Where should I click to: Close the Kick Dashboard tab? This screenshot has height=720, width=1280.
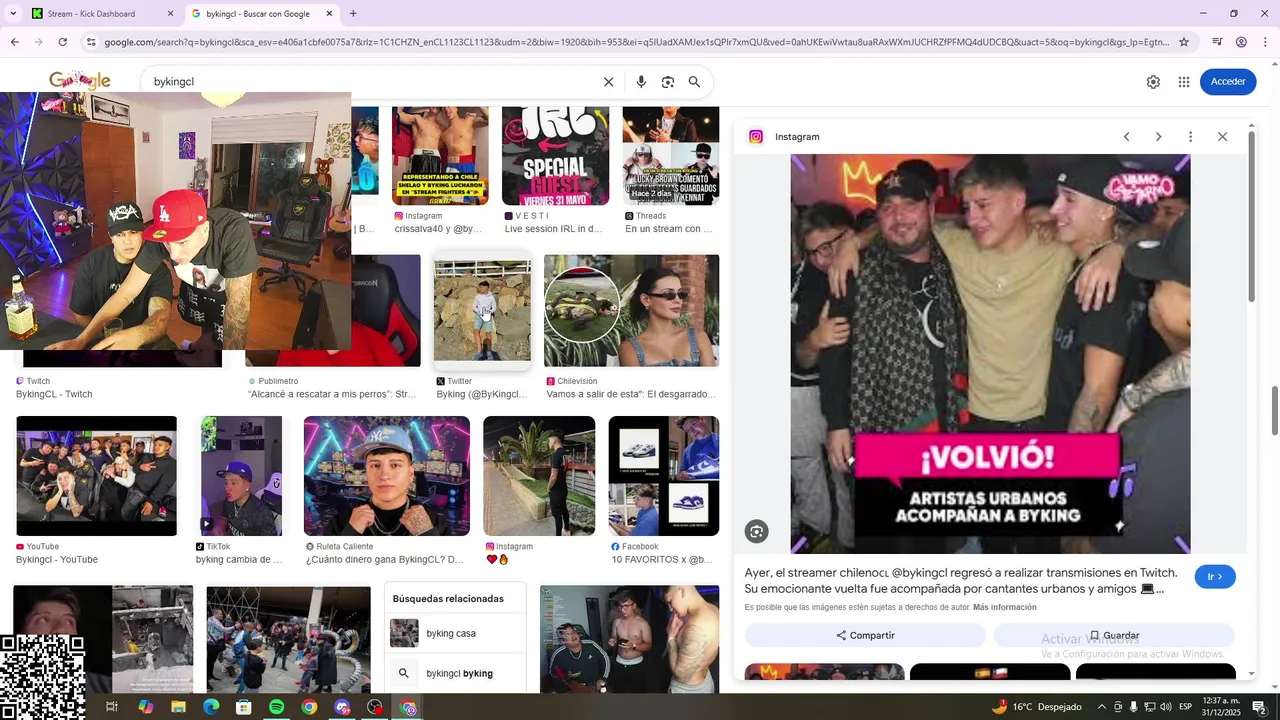[170, 14]
